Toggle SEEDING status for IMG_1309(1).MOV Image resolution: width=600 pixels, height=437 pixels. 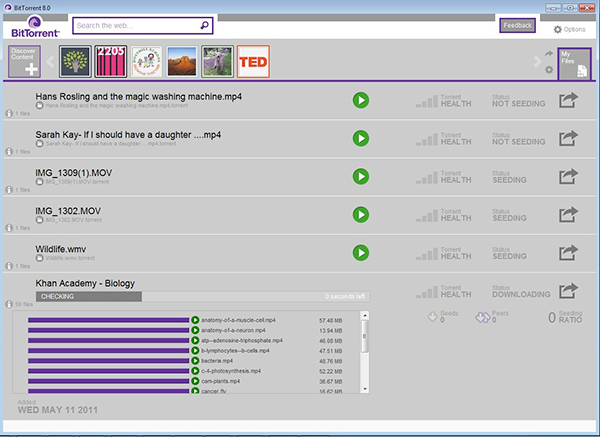(509, 177)
